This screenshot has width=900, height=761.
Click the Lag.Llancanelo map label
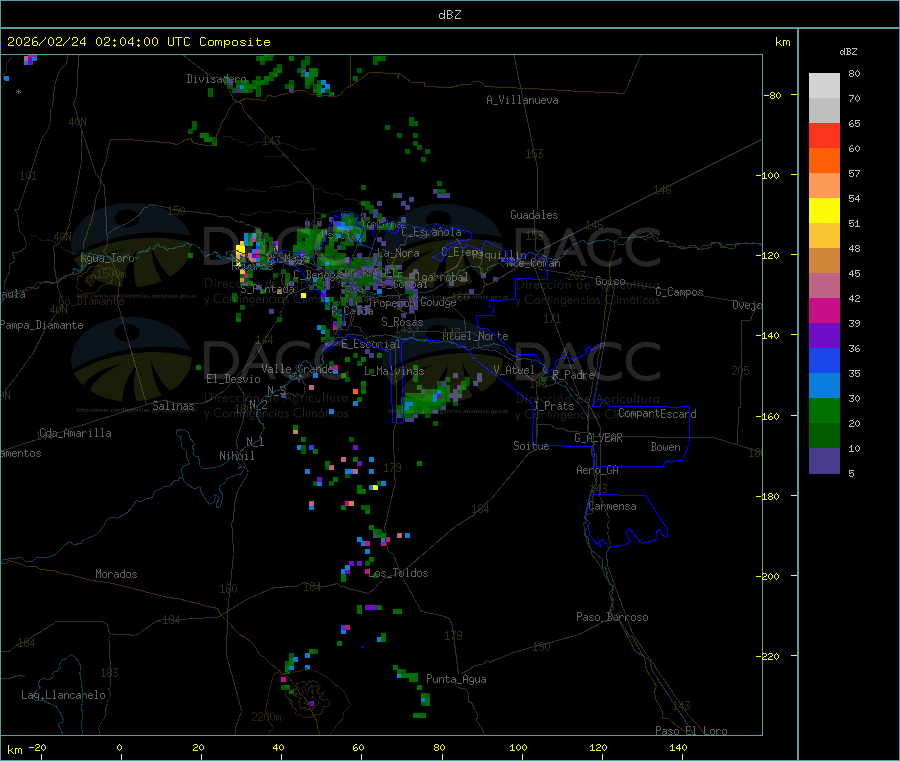[63, 695]
